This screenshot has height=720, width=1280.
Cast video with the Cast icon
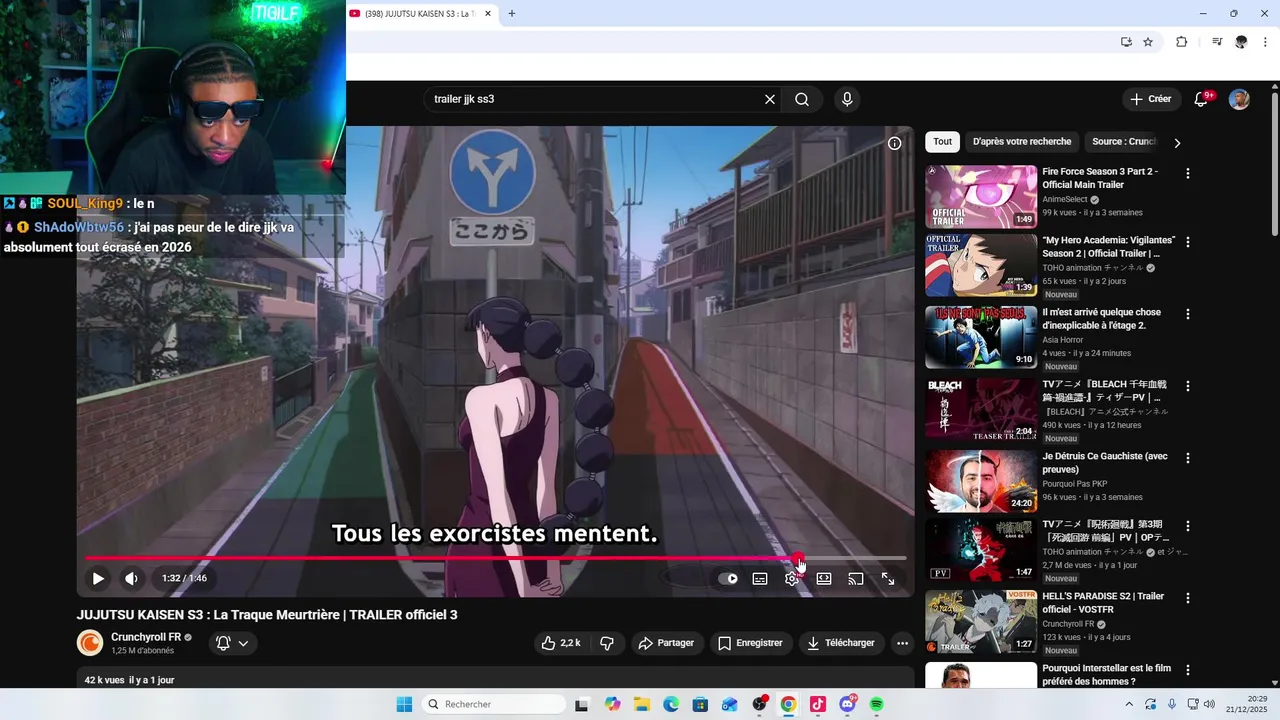(x=856, y=578)
